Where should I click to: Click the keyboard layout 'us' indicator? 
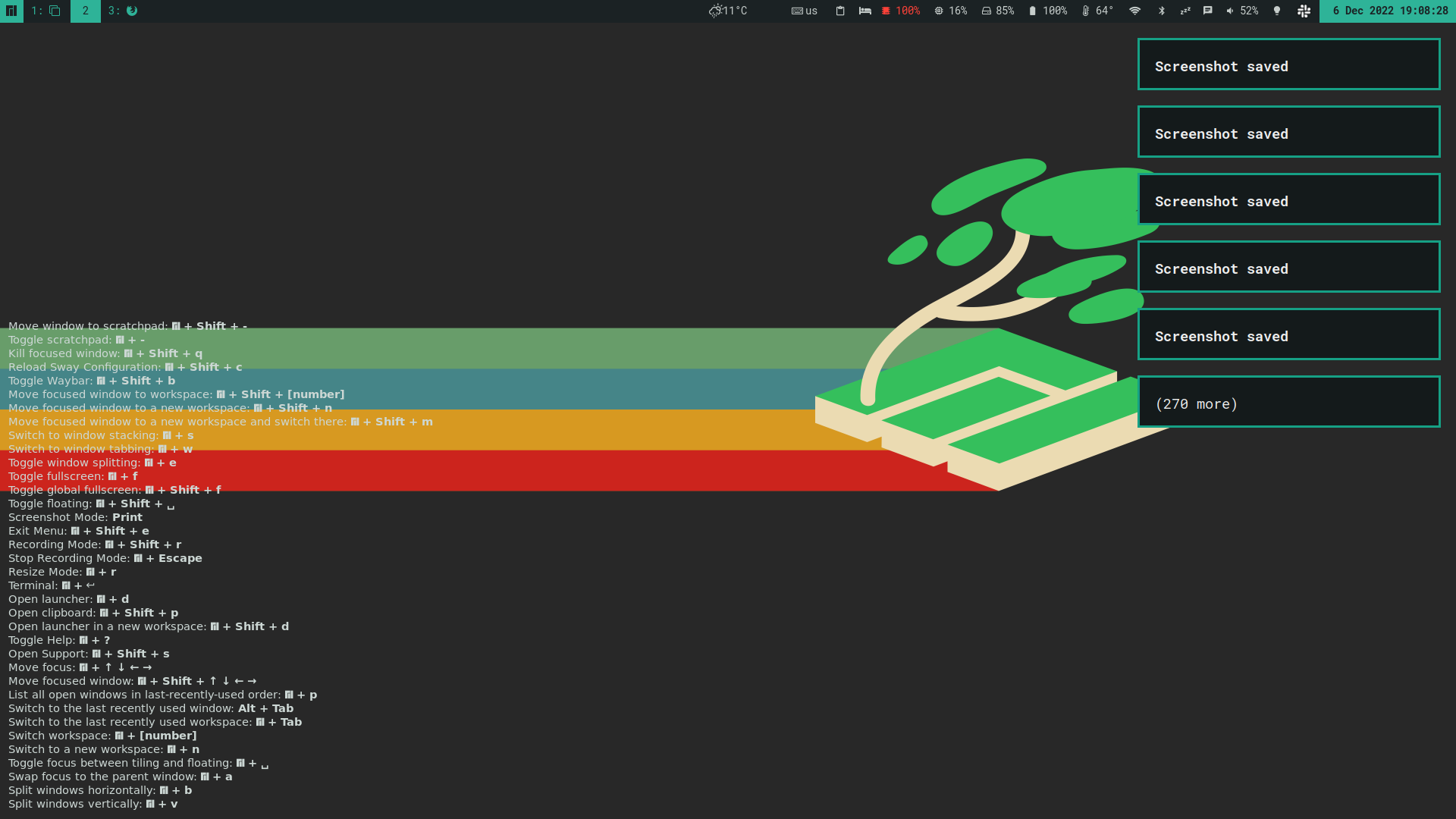tap(805, 11)
